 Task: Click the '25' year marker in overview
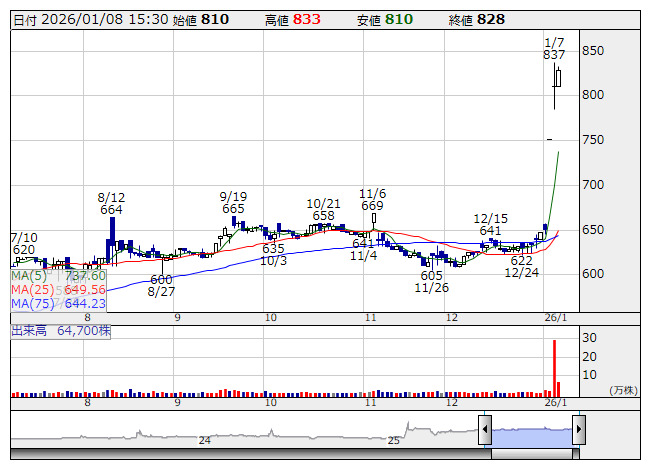tap(394, 440)
